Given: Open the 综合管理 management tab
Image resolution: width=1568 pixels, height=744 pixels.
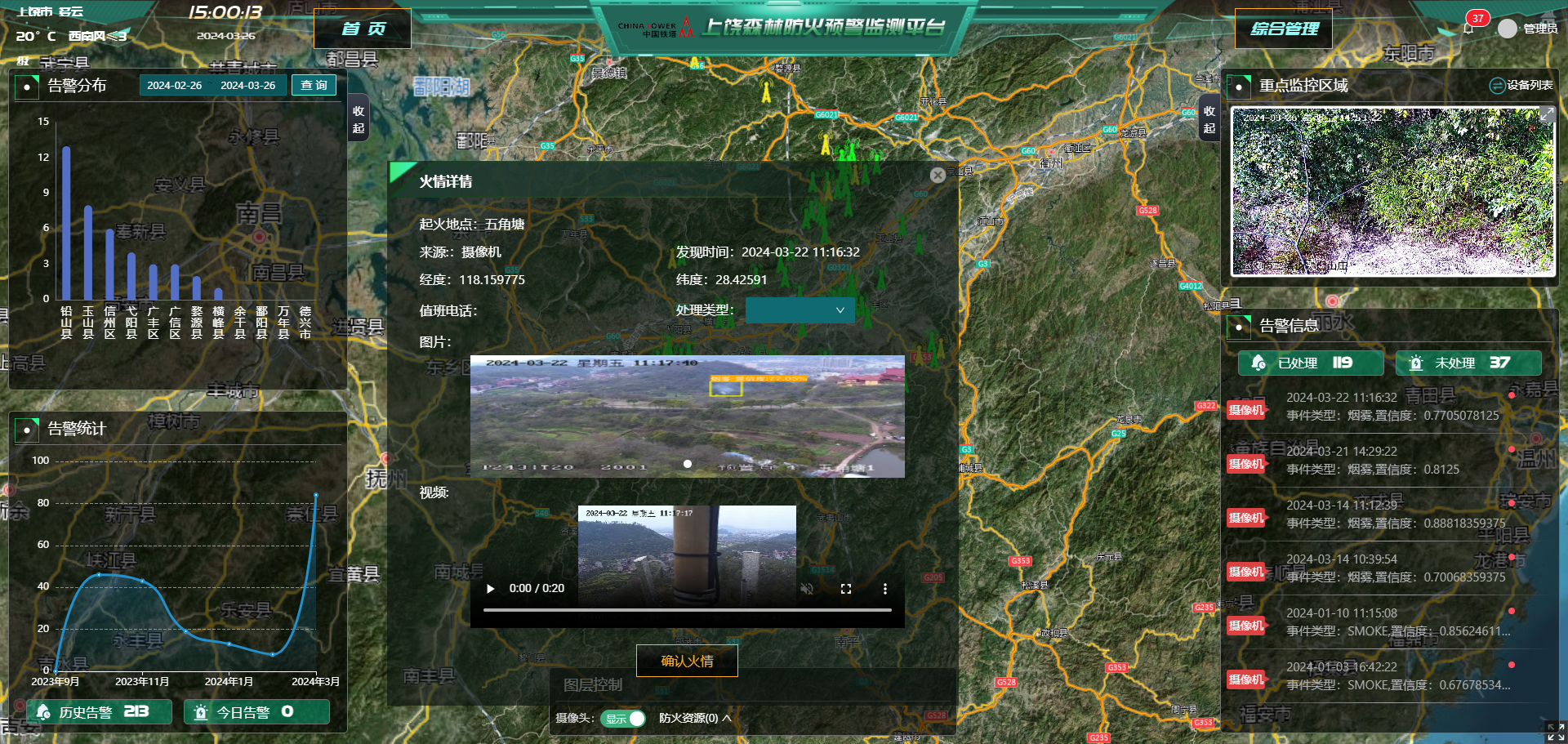Looking at the screenshot, I should coord(1284,29).
